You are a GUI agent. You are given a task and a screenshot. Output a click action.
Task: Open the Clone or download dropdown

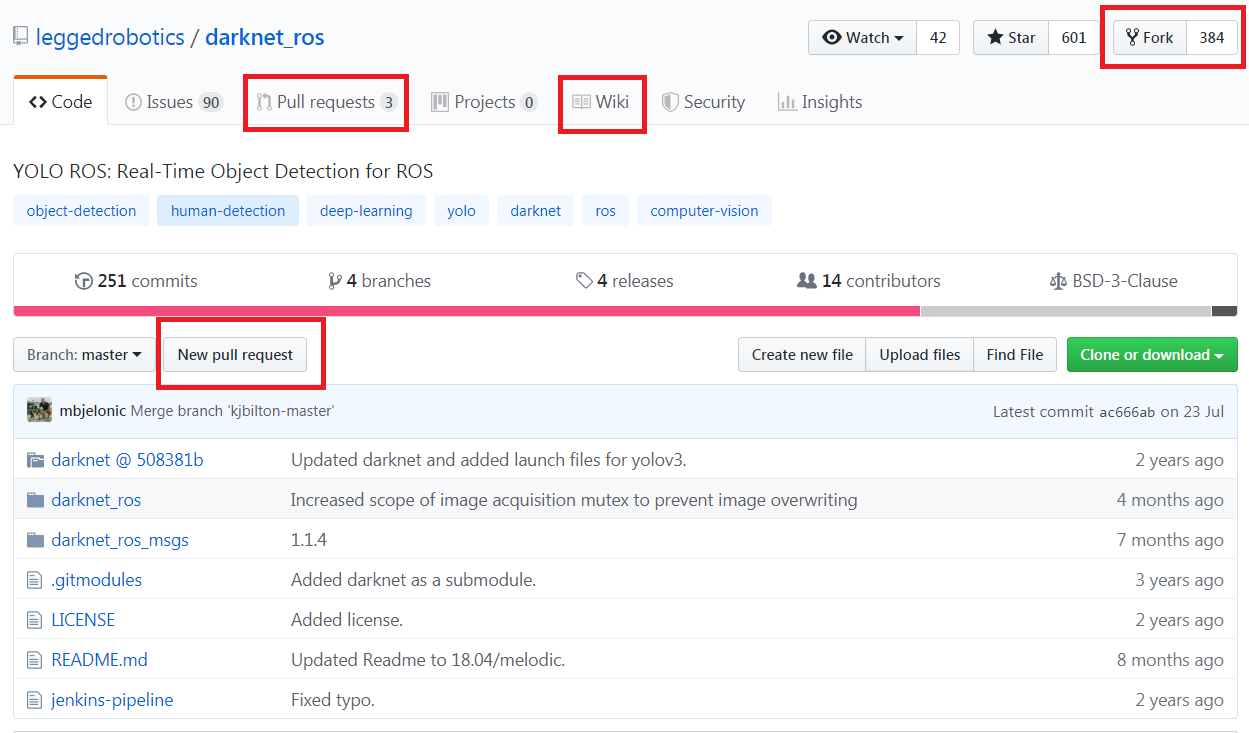[x=1152, y=354]
